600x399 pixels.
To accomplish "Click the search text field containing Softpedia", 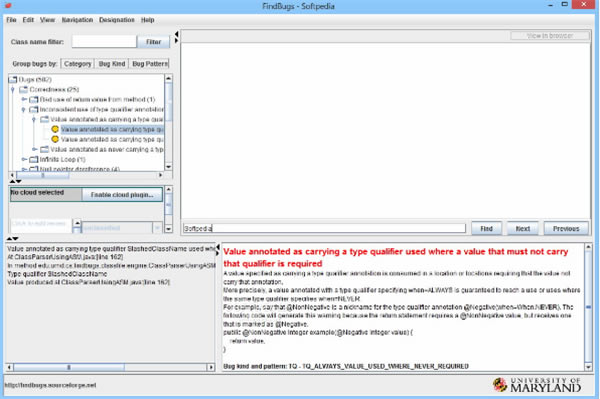I will point(324,228).
